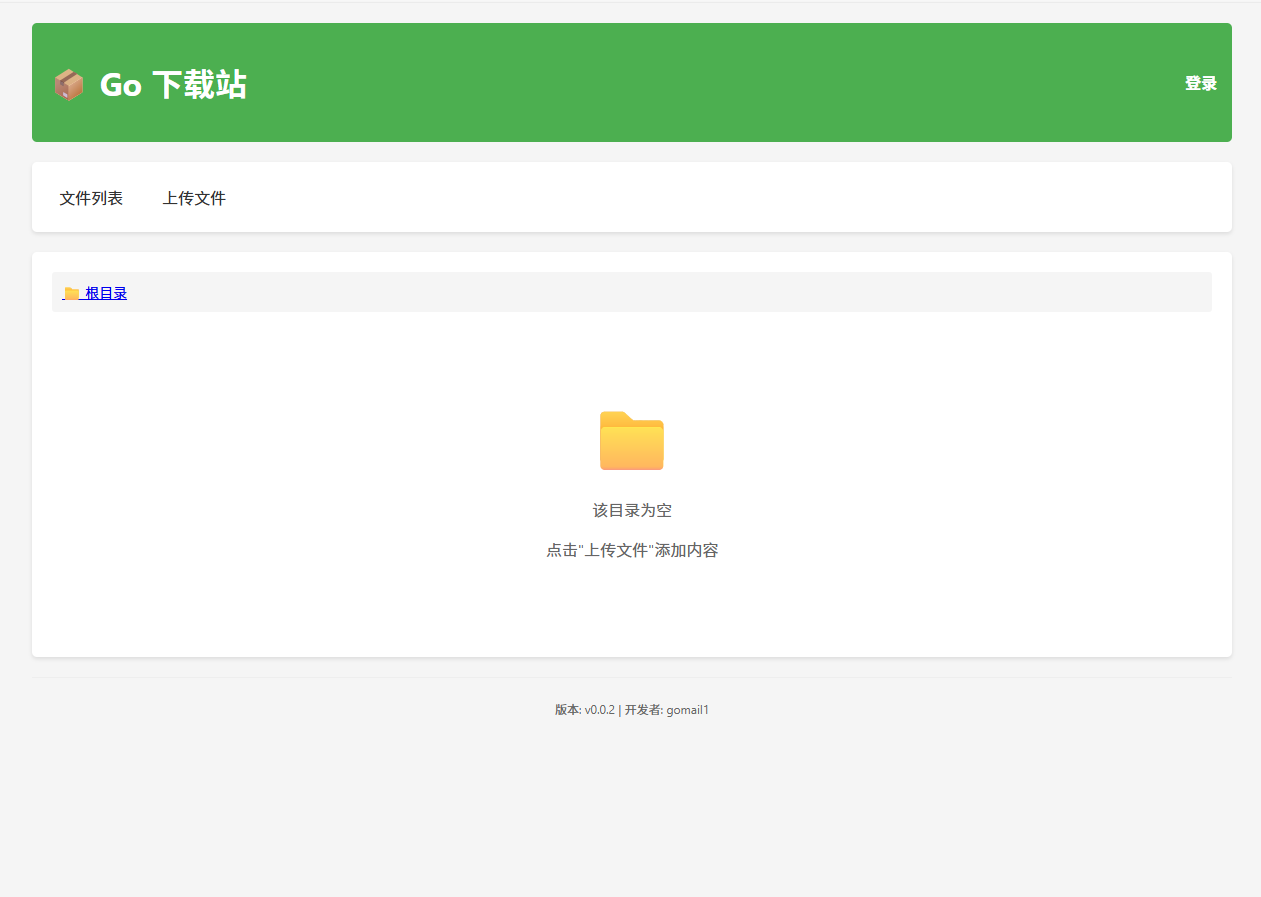Click 上传文件 in the navigation bar
1261x897 pixels.
[x=194, y=197]
